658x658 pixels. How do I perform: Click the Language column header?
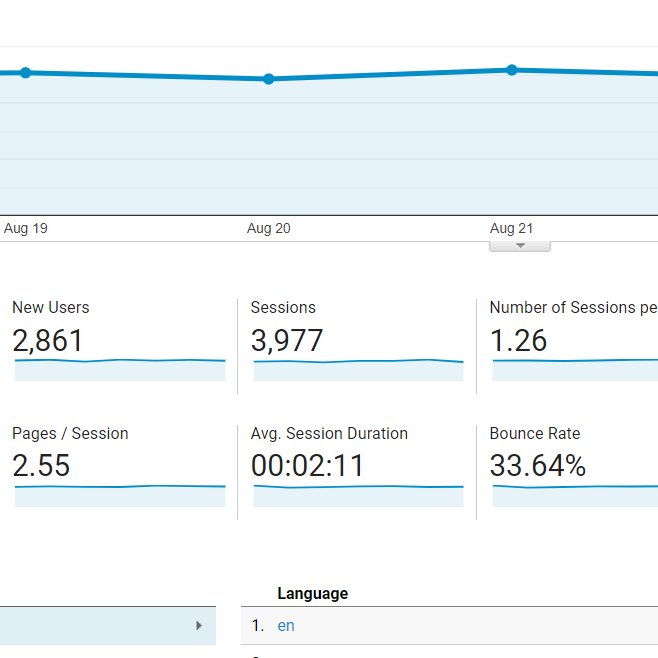pyautogui.click(x=312, y=593)
